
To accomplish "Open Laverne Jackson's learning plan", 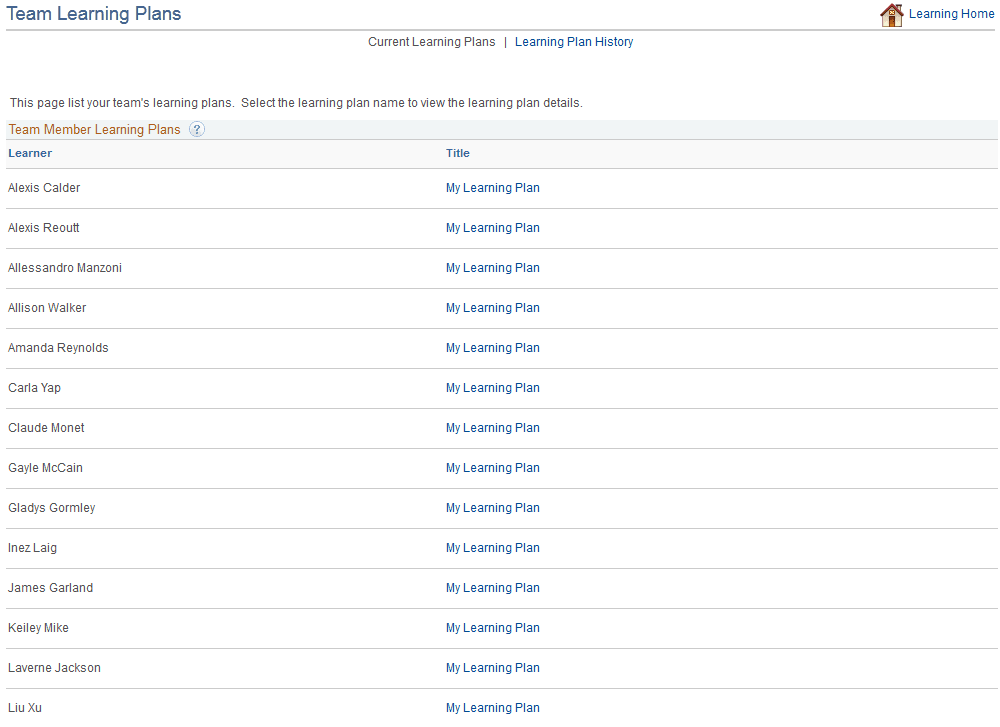I will click(492, 667).
